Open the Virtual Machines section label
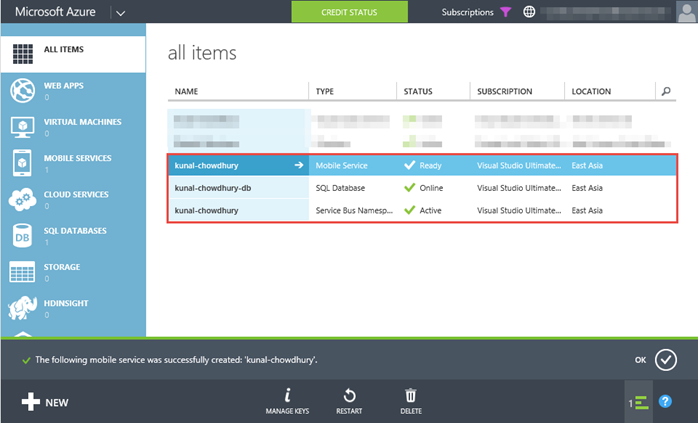The height and width of the screenshot is (423, 698). tap(82, 122)
